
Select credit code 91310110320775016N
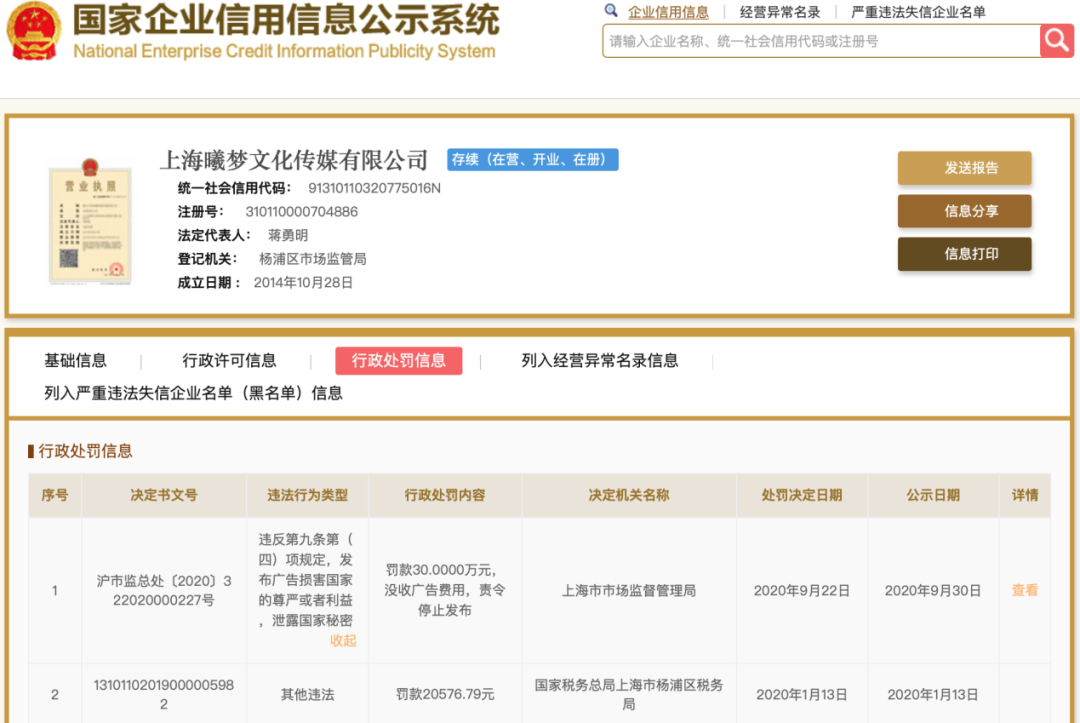[374, 188]
